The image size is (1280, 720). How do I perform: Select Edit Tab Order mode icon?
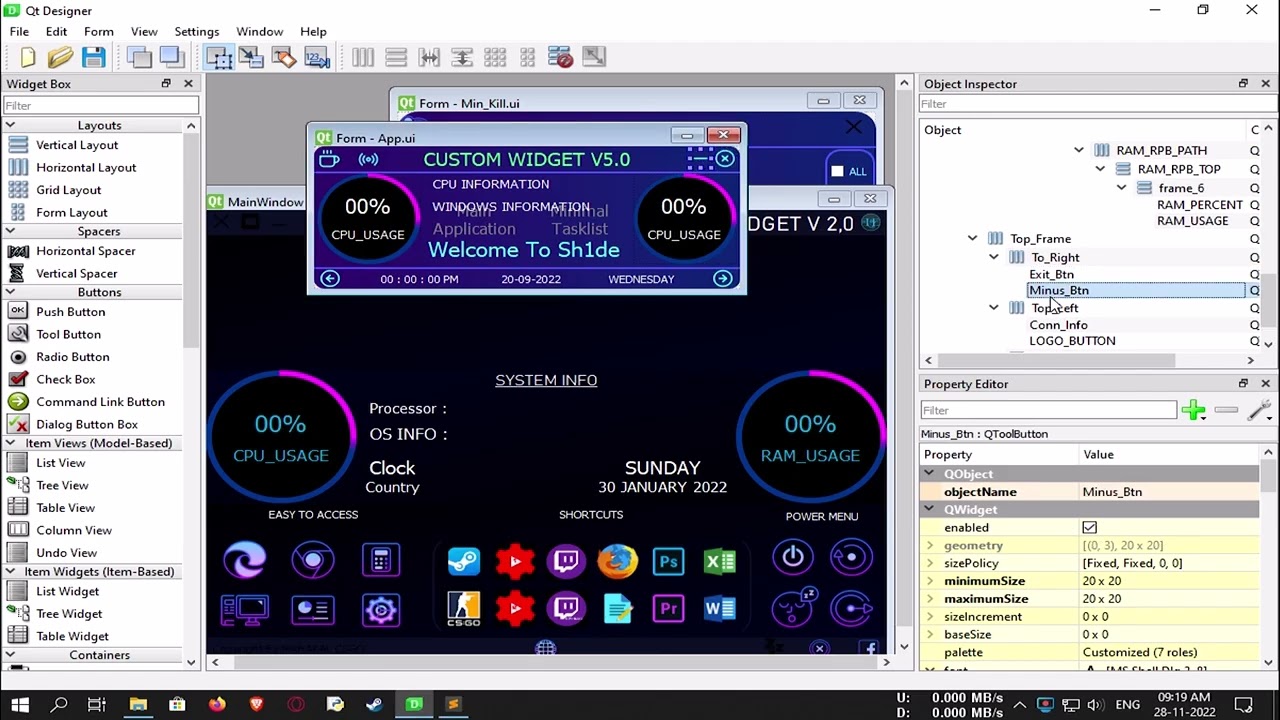[x=317, y=57]
